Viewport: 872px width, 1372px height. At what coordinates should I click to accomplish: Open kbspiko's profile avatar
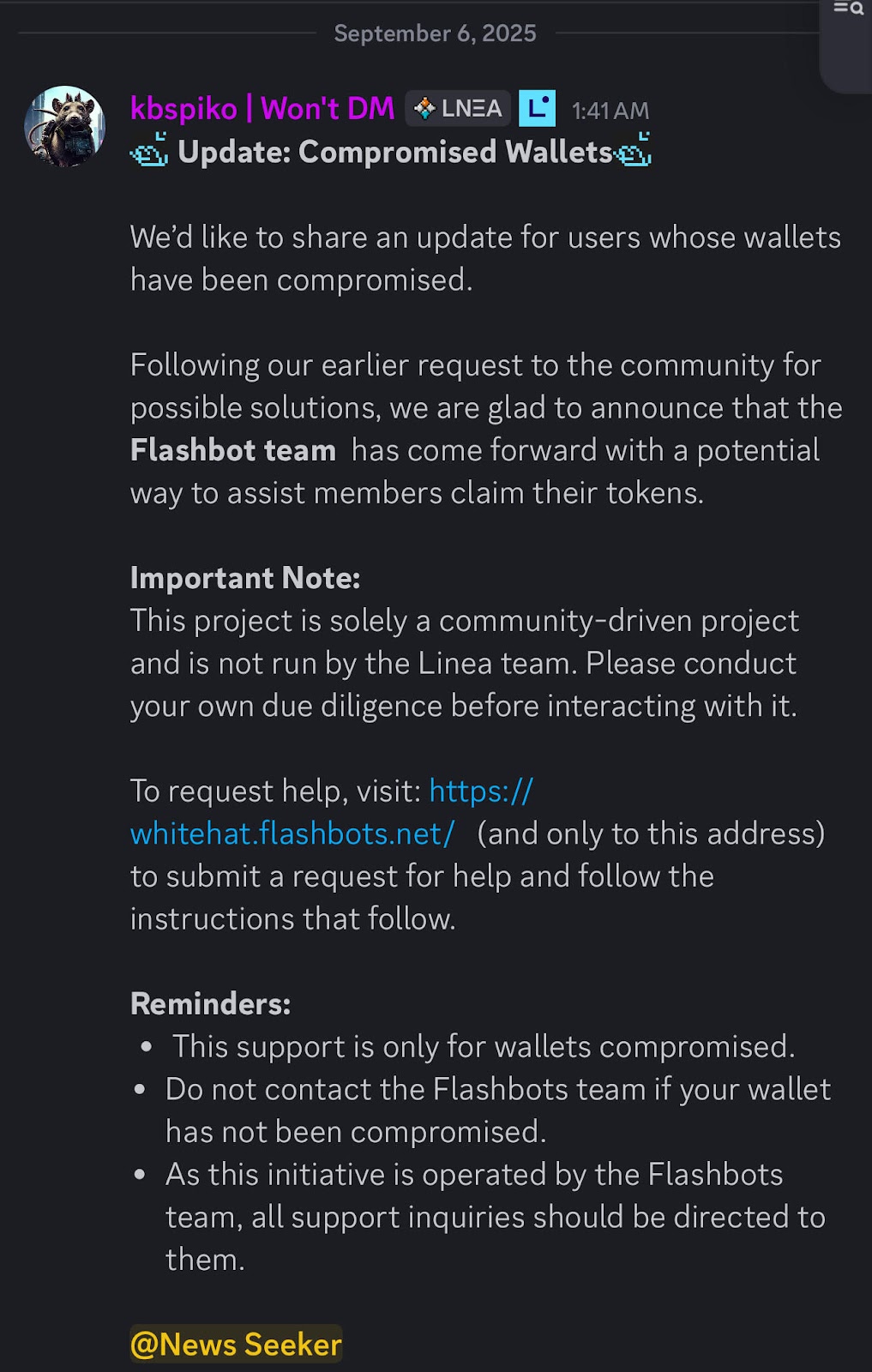tap(64, 126)
